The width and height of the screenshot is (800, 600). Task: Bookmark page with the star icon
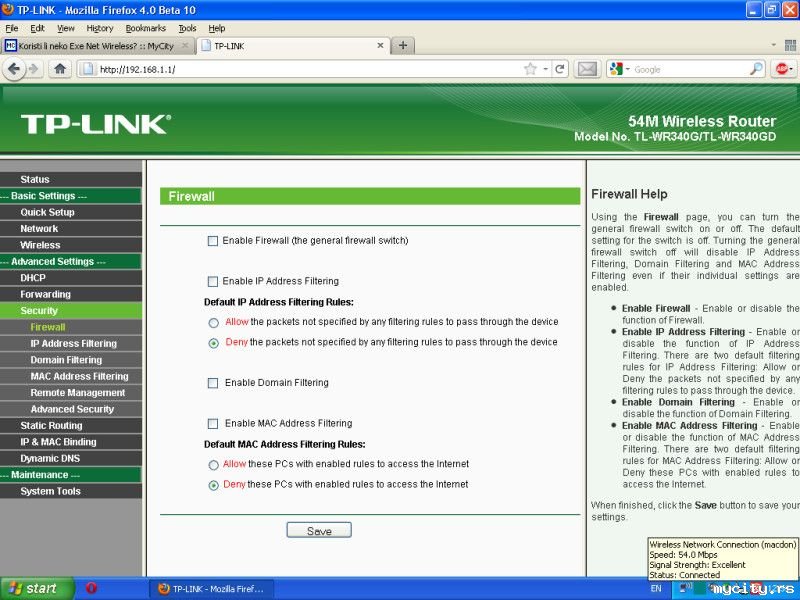[x=530, y=69]
